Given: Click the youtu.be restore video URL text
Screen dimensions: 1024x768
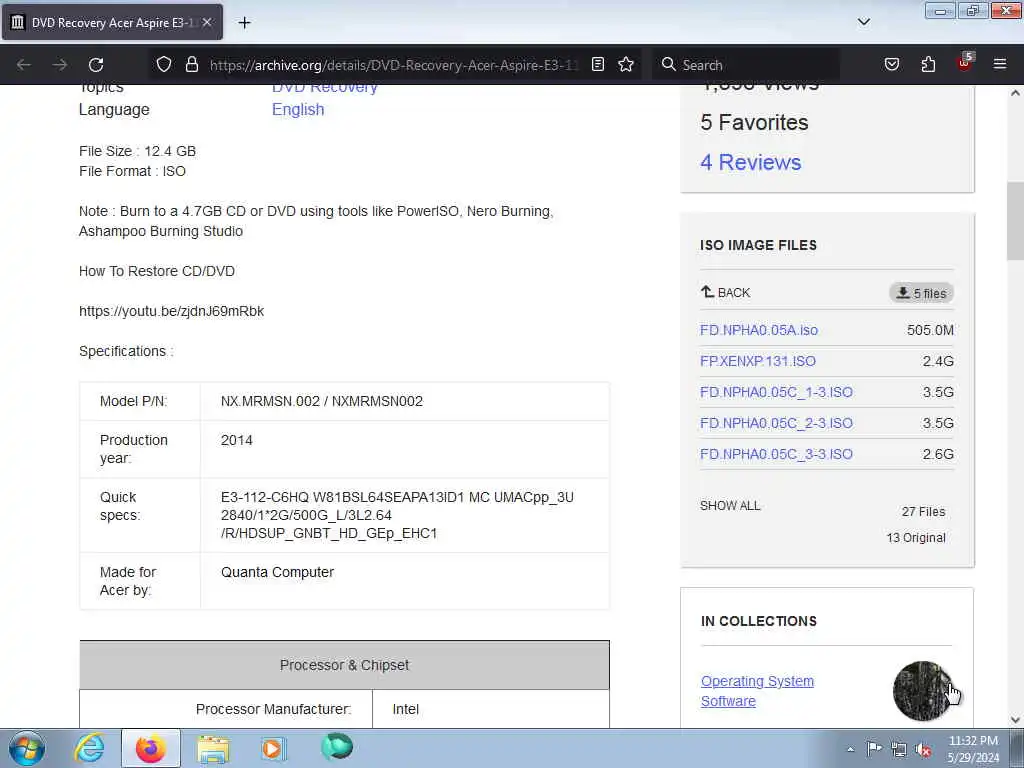Looking at the screenshot, I should pyautogui.click(x=171, y=312).
